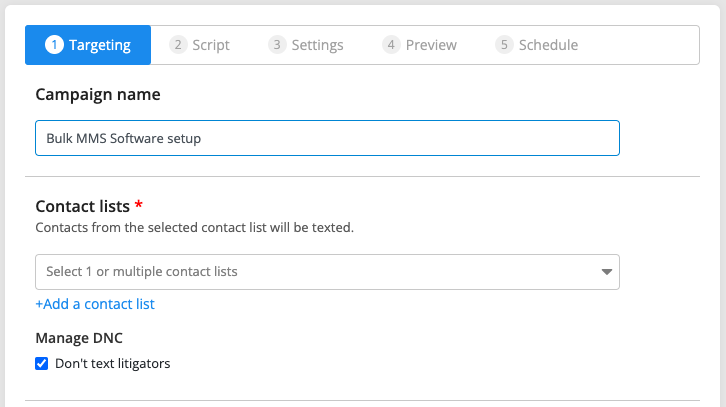Click the step 1 circle icon
The width and height of the screenshot is (726, 407).
(54, 45)
